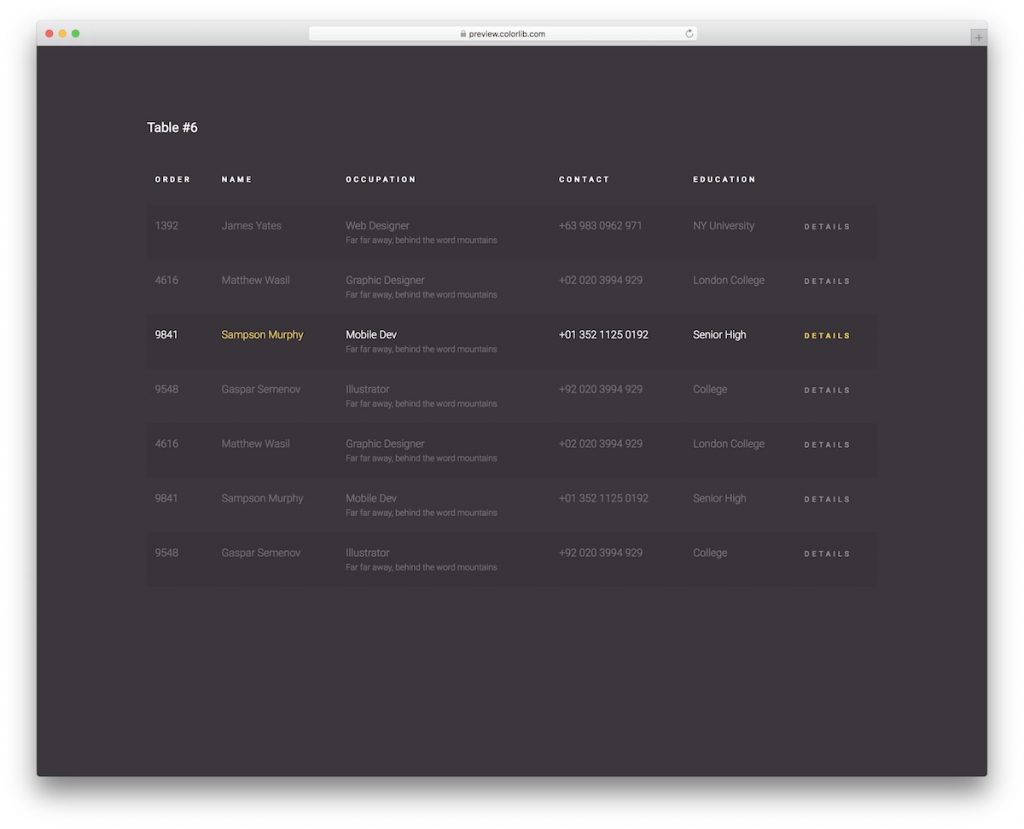The width and height of the screenshot is (1024, 829).
Task: Sort the table by the ORDER column header
Action: pyautogui.click(x=172, y=179)
